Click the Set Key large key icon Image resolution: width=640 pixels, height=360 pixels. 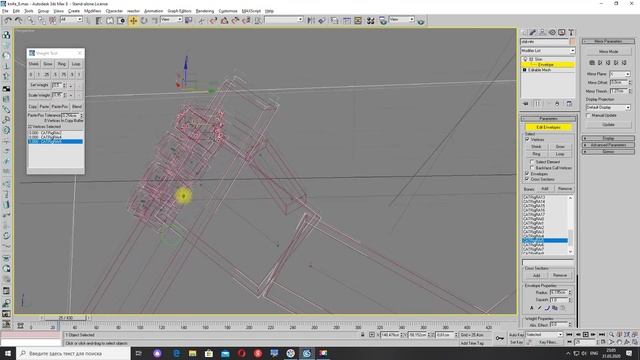tap(500, 338)
